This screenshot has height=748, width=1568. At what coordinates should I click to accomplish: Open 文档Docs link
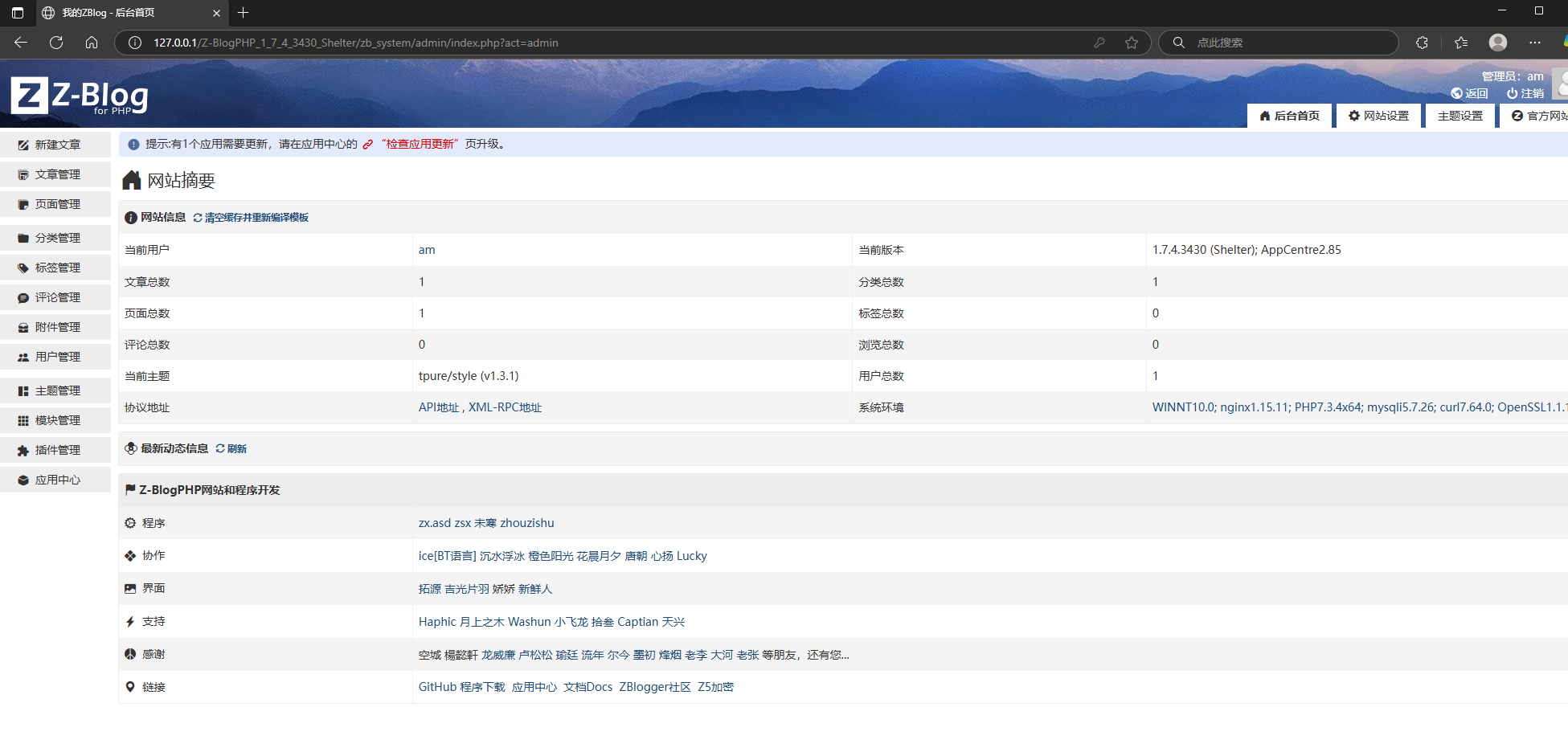coord(588,687)
